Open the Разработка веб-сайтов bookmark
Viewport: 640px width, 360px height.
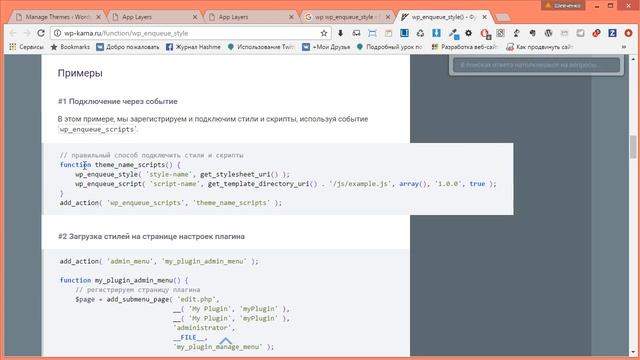464,47
